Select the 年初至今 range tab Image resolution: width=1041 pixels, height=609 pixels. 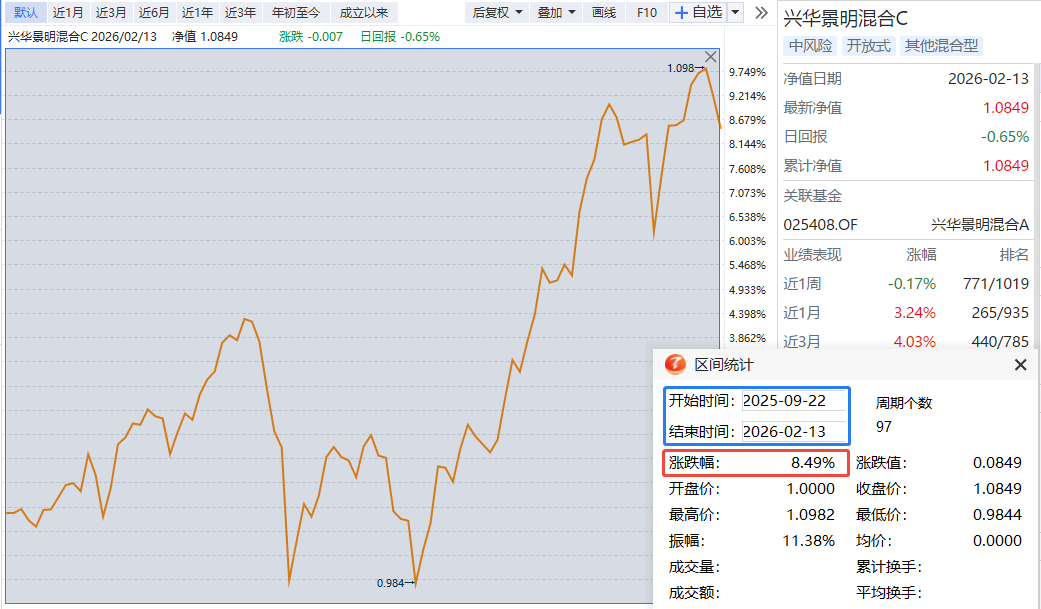tap(295, 13)
